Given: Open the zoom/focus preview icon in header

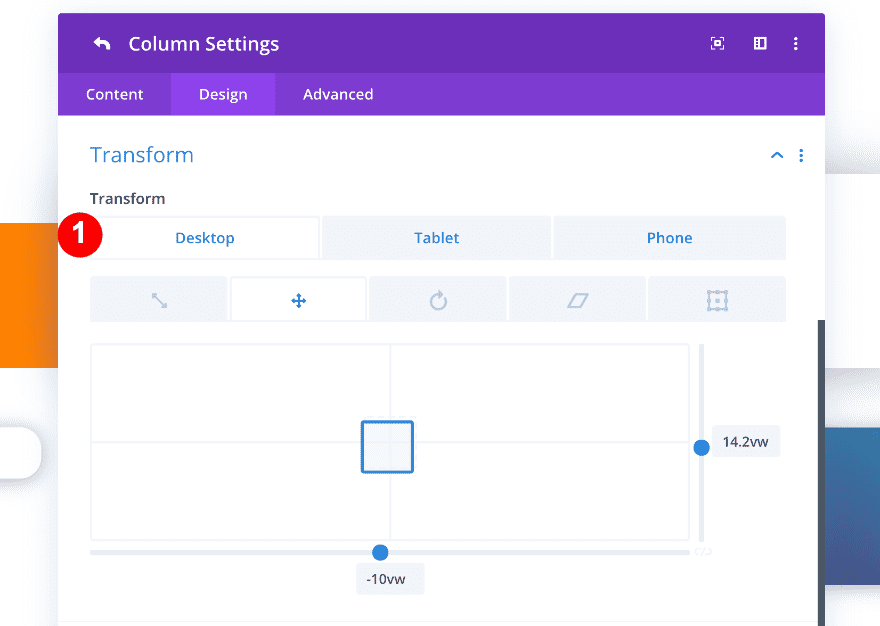Looking at the screenshot, I should 717,43.
